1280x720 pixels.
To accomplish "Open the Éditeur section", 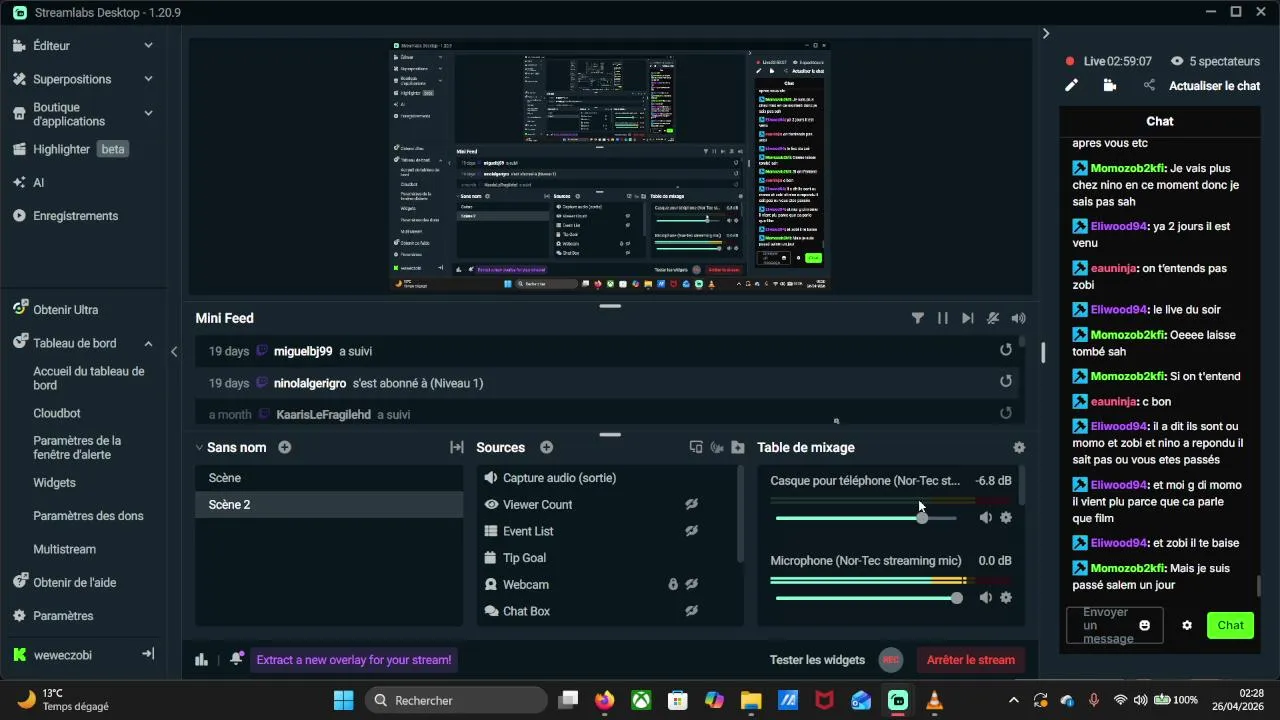I will coord(51,45).
